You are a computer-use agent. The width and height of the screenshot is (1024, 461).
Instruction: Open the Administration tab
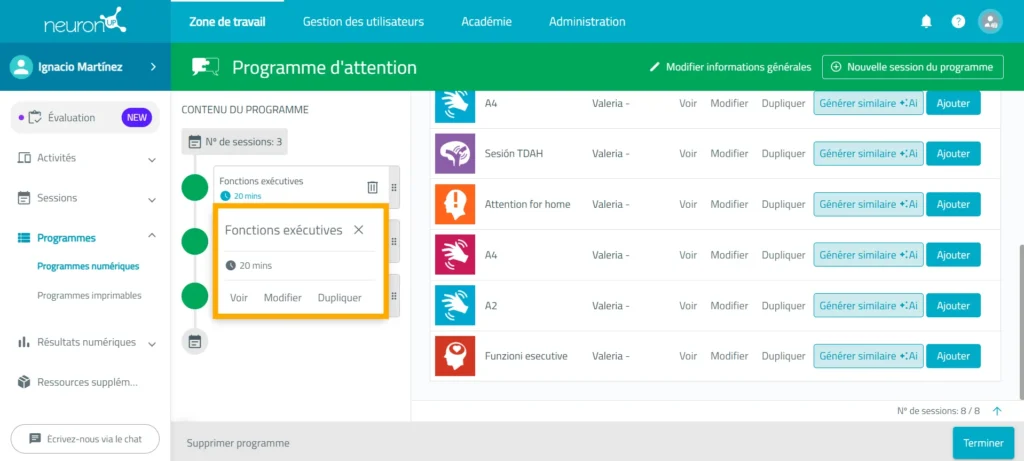587,22
